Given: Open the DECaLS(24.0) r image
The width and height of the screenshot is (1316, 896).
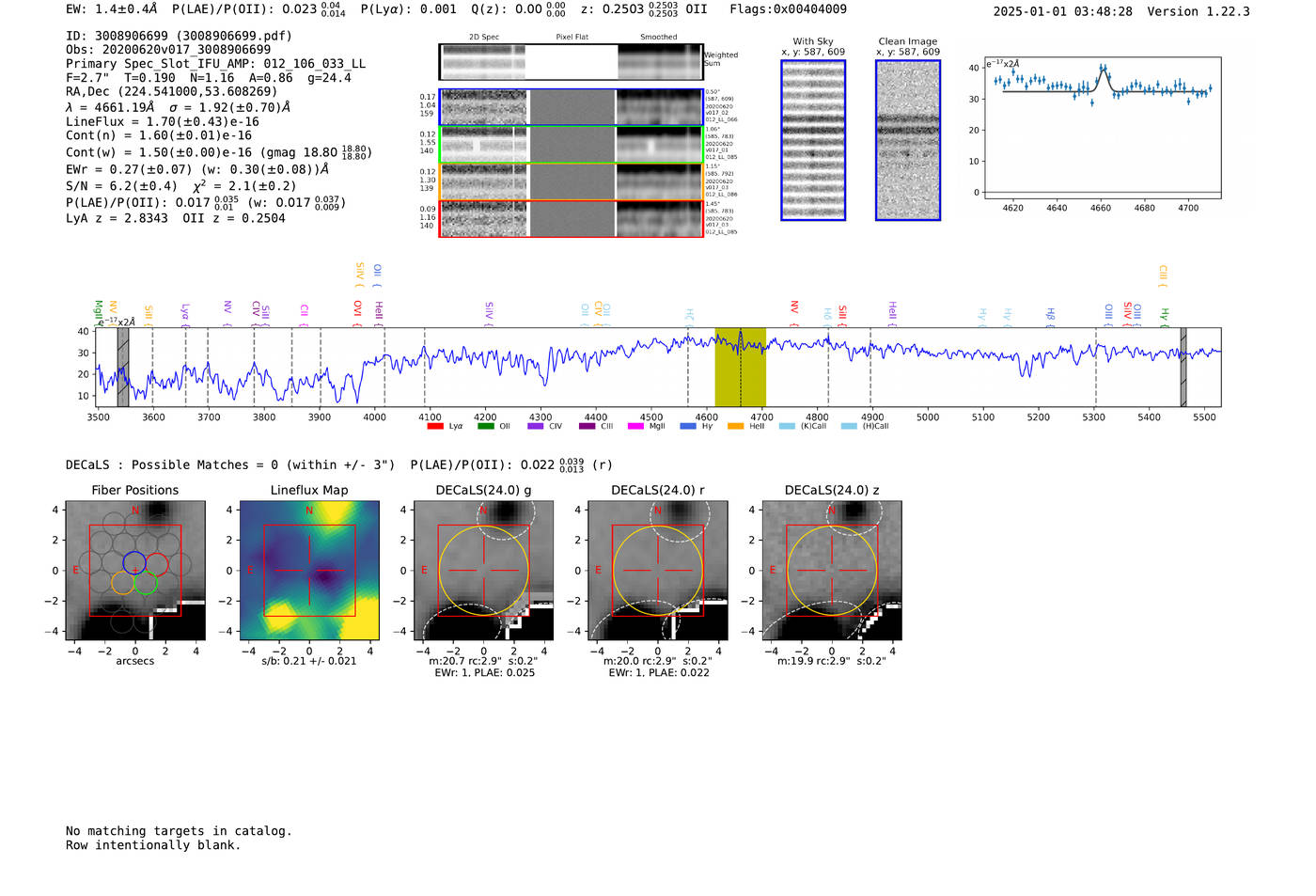Looking at the screenshot, I should [x=658, y=571].
